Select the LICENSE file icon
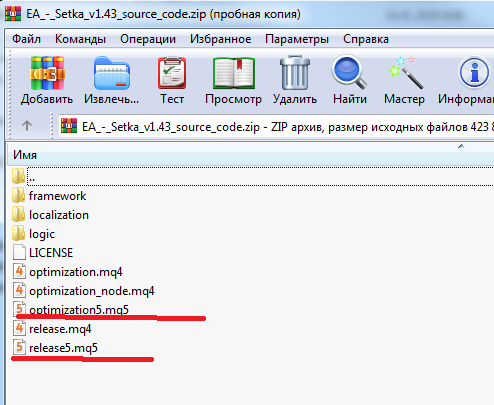This screenshot has height=405, width=494. pyautogui.click(x=19, y=252)
